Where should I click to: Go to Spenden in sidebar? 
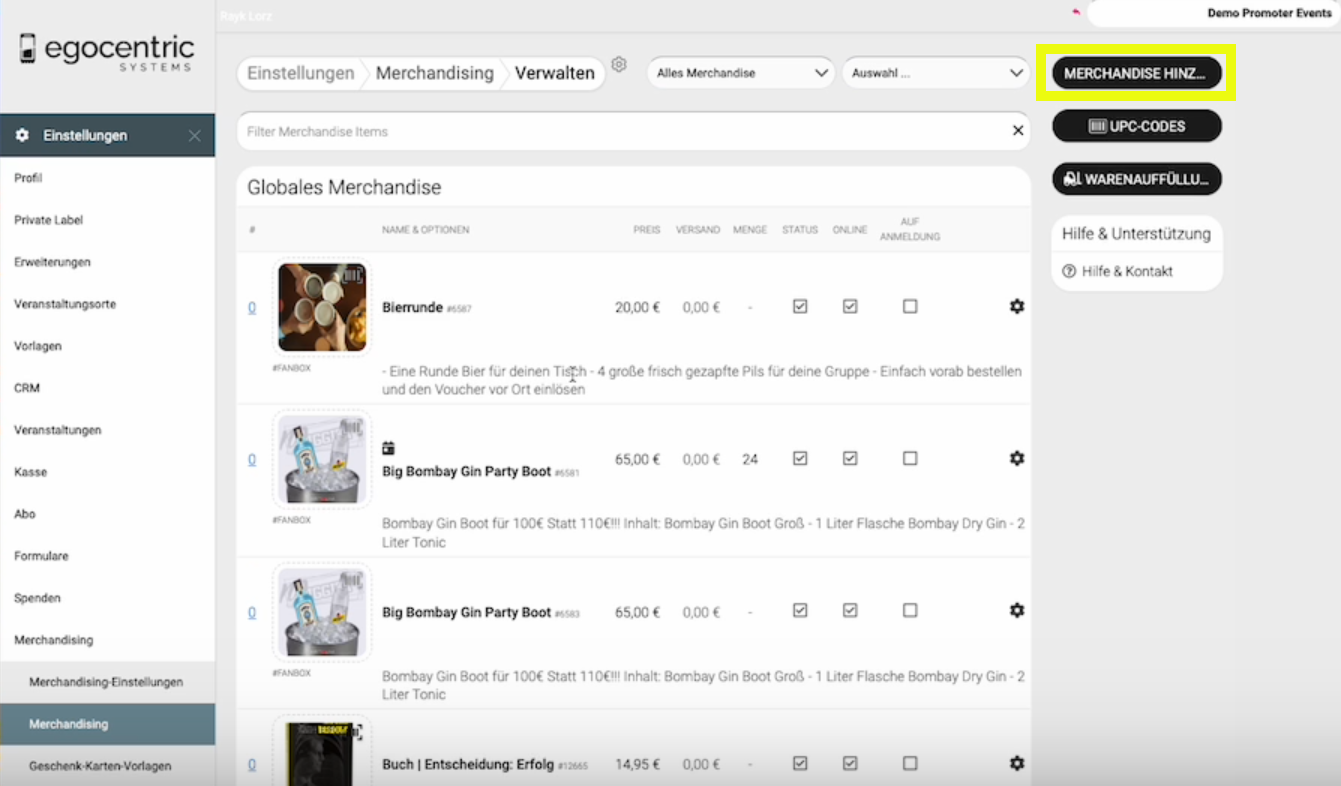[37, 598]
